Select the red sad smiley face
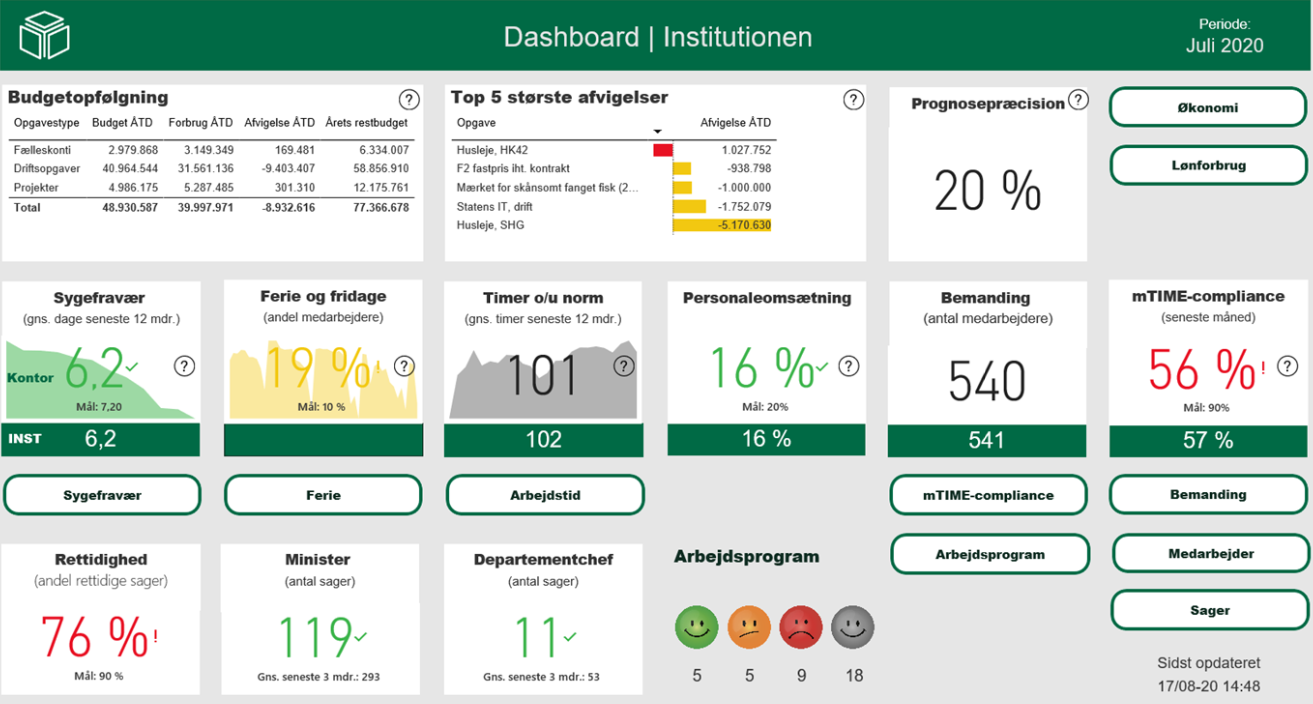 click(801, 628)
